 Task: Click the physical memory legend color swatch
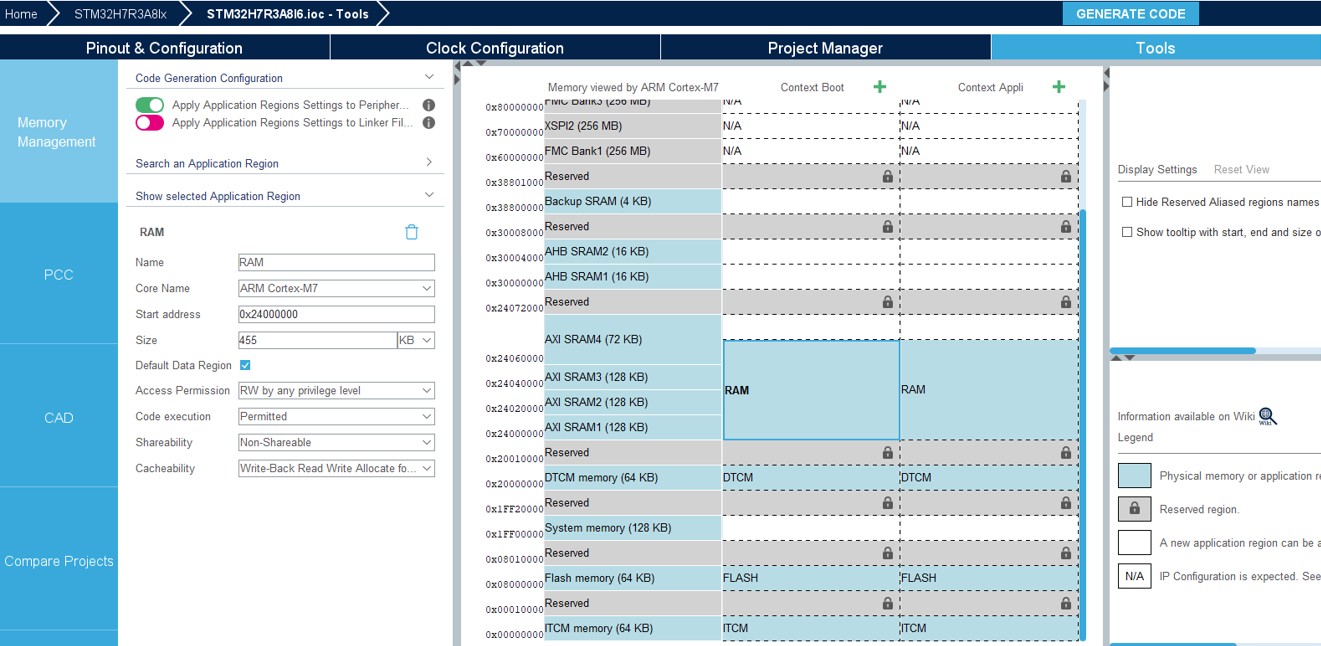coord(1134,475)
